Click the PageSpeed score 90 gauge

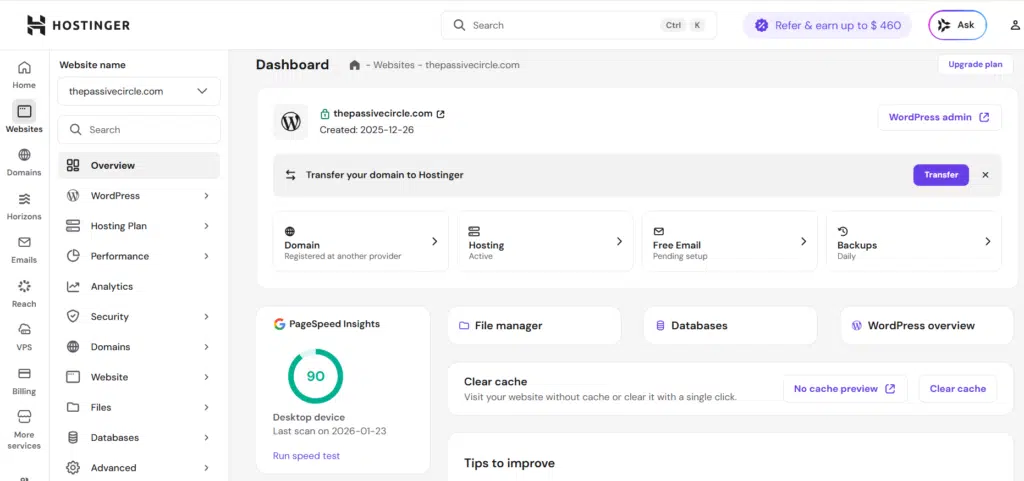click(315, 377)
